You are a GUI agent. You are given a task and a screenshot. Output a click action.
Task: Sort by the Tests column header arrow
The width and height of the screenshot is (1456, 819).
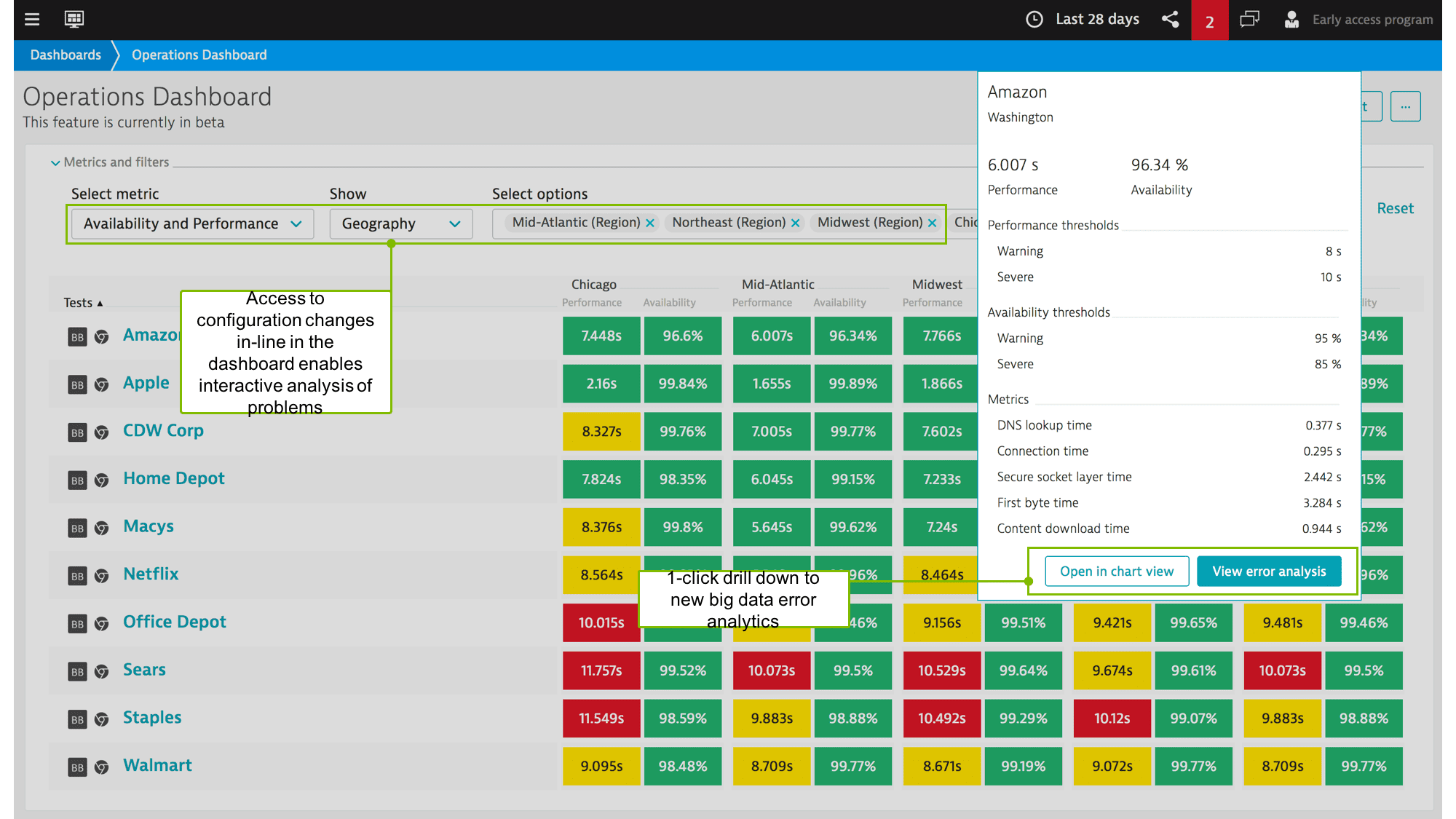click(100, 303)
